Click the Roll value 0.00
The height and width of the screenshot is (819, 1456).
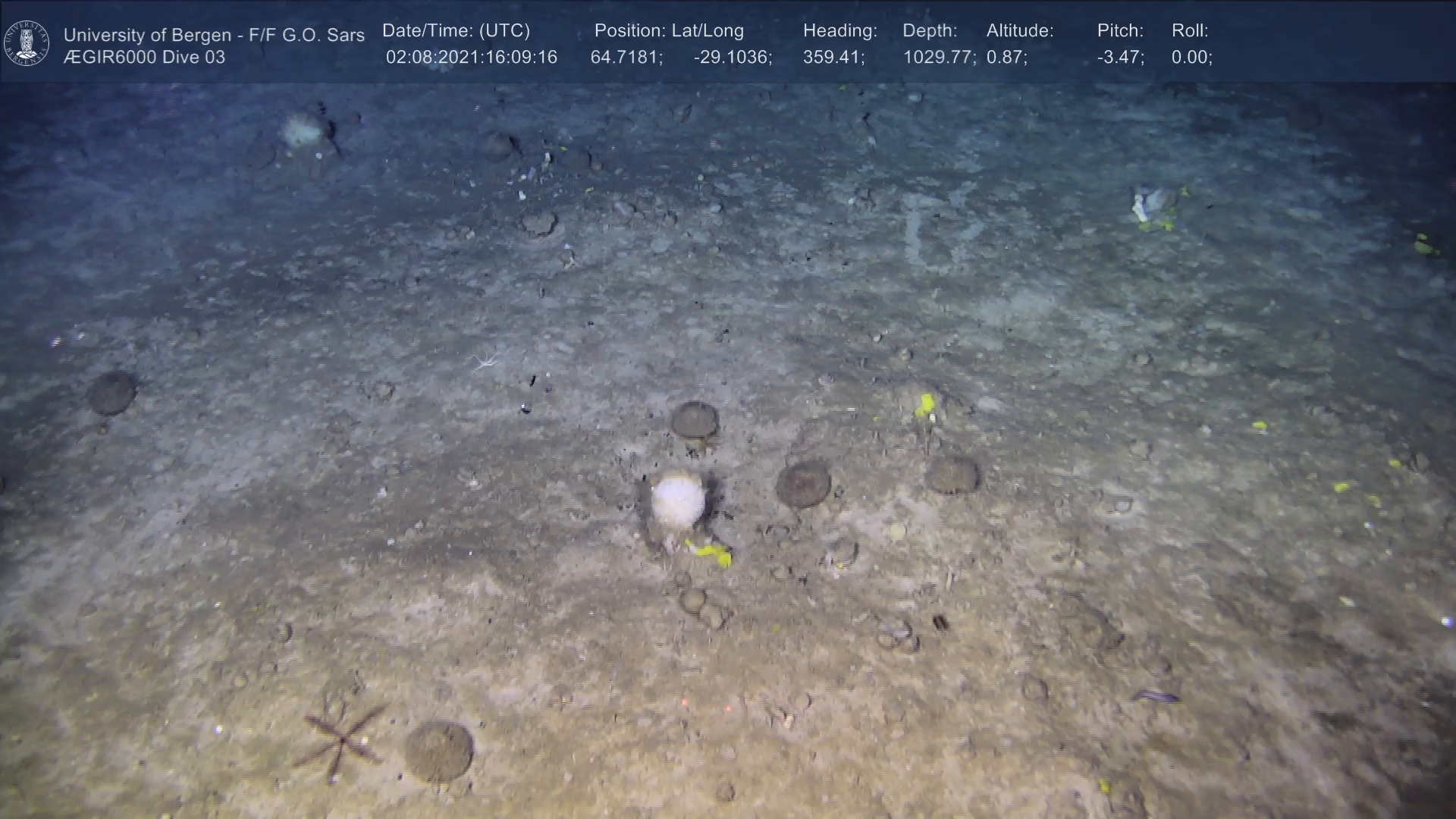[x=1191, y=58]
